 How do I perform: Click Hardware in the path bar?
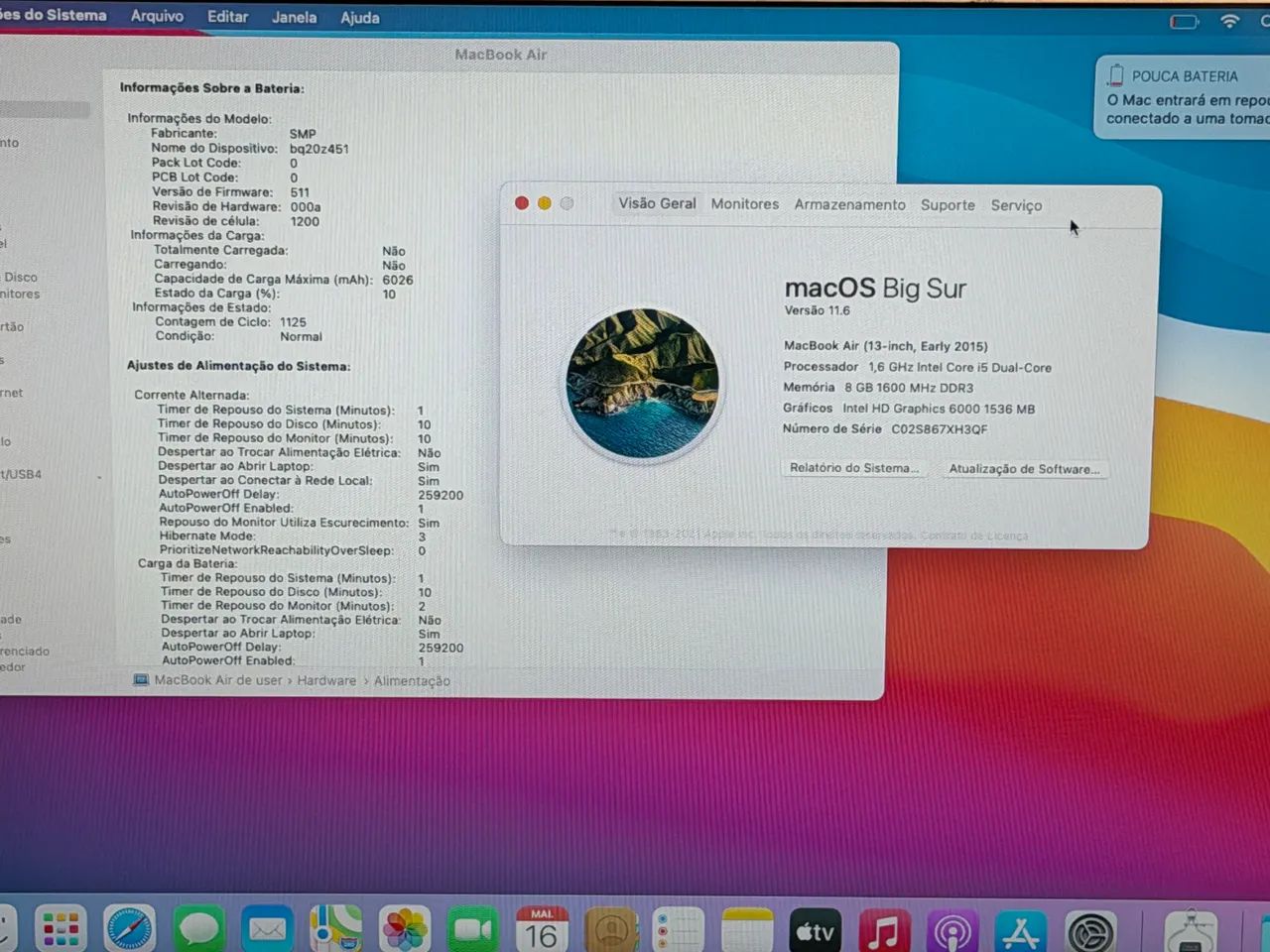[326, 680]
